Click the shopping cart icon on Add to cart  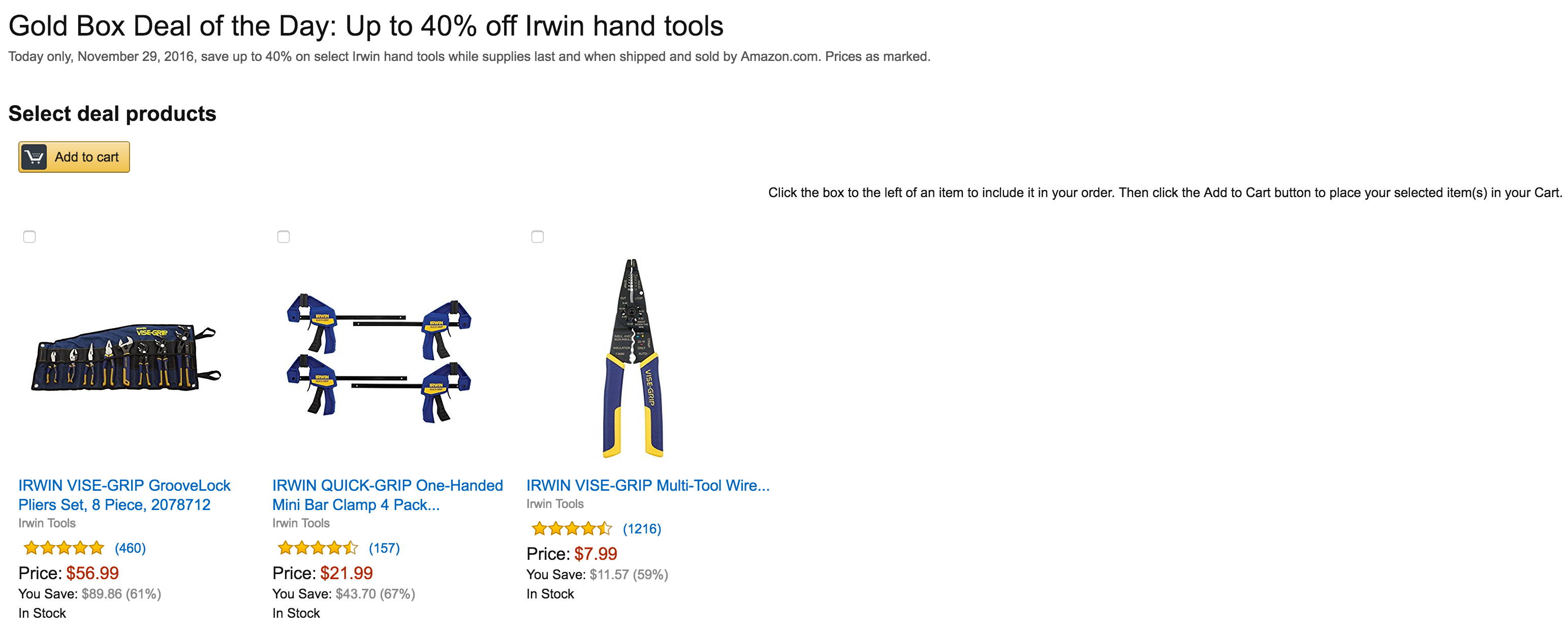tap(34, 157)
